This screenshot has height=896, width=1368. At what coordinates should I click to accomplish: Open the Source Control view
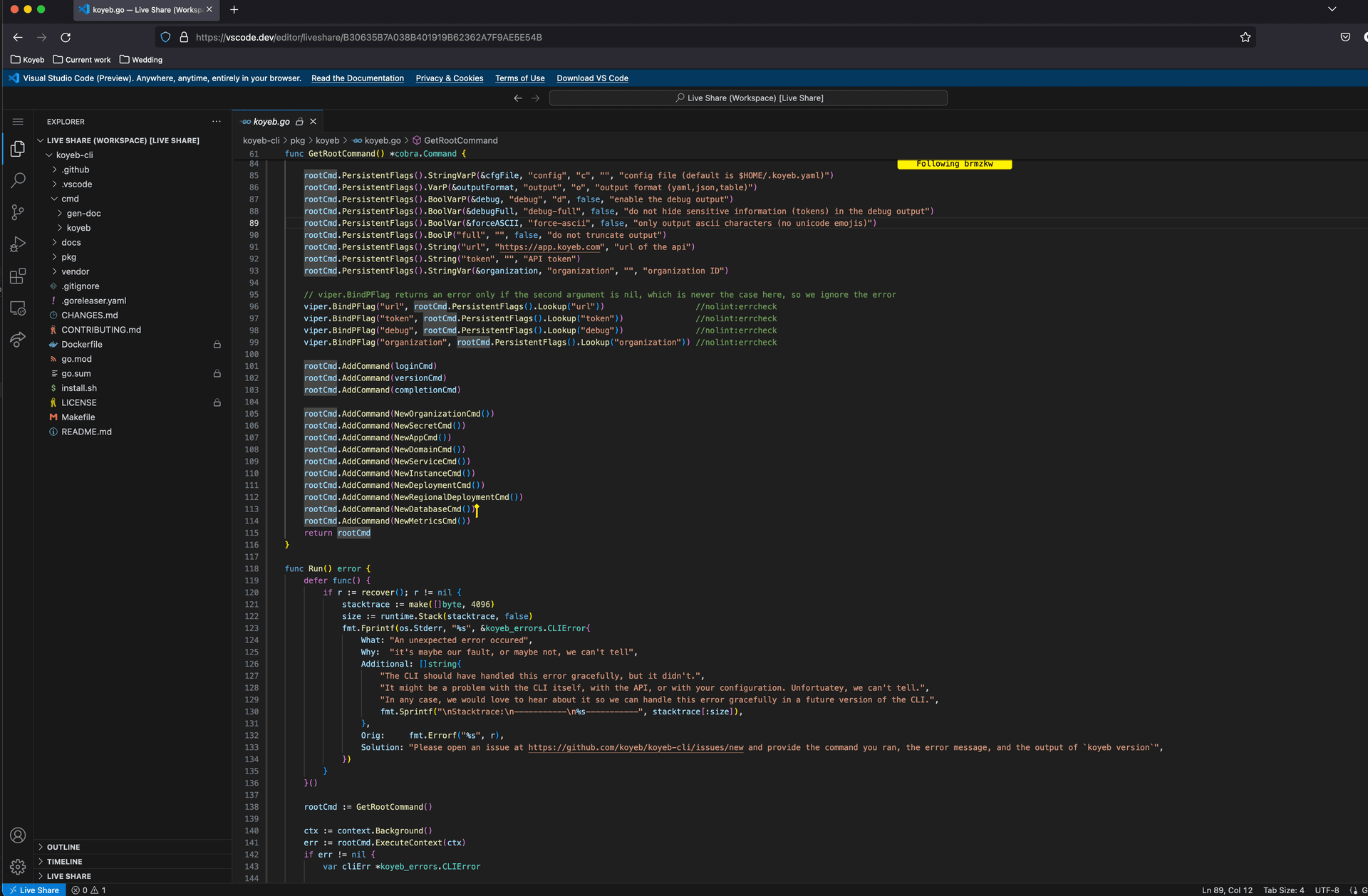(x=18, y=212)
